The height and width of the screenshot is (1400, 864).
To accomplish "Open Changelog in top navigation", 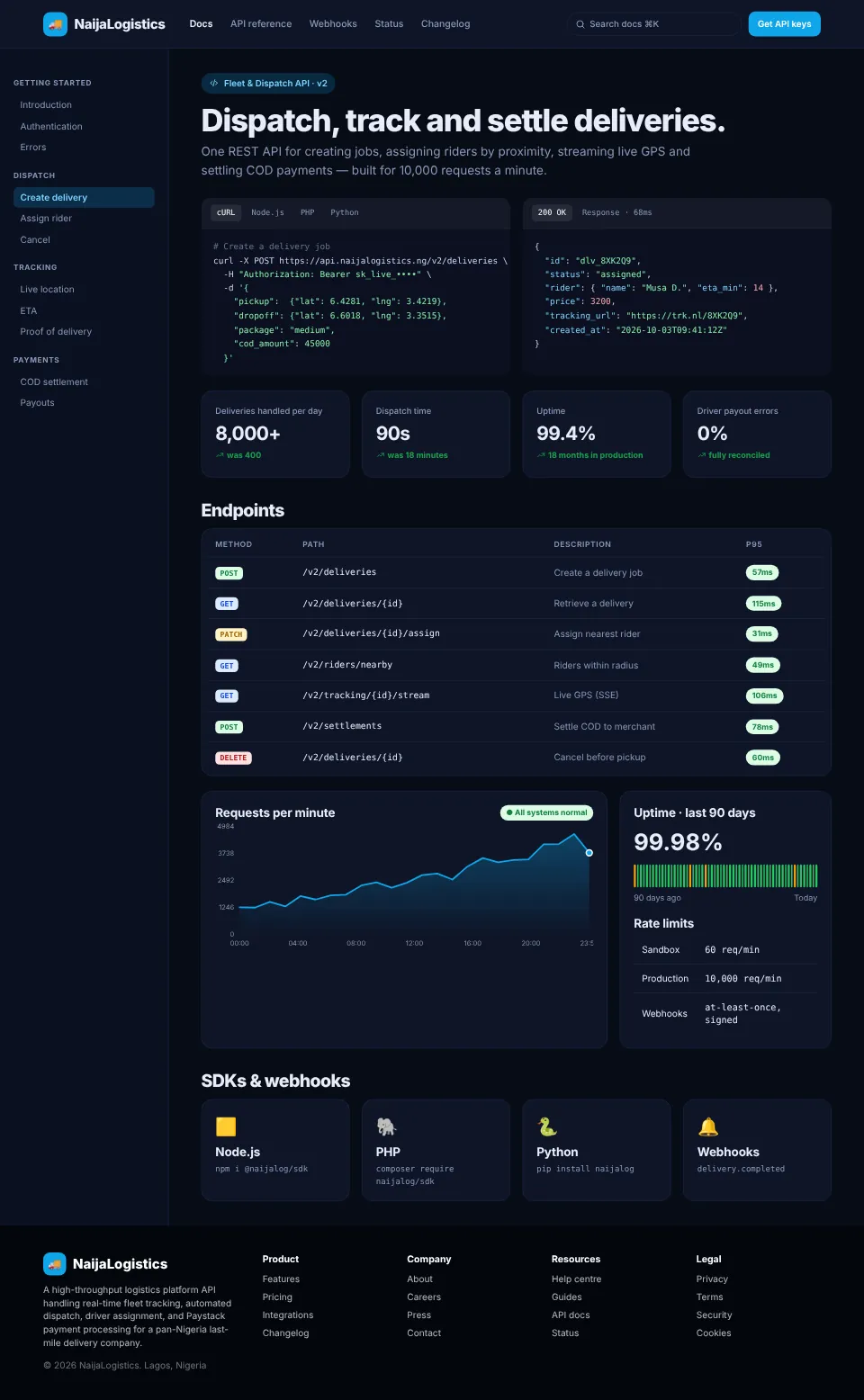I will [x=445, y=24].
